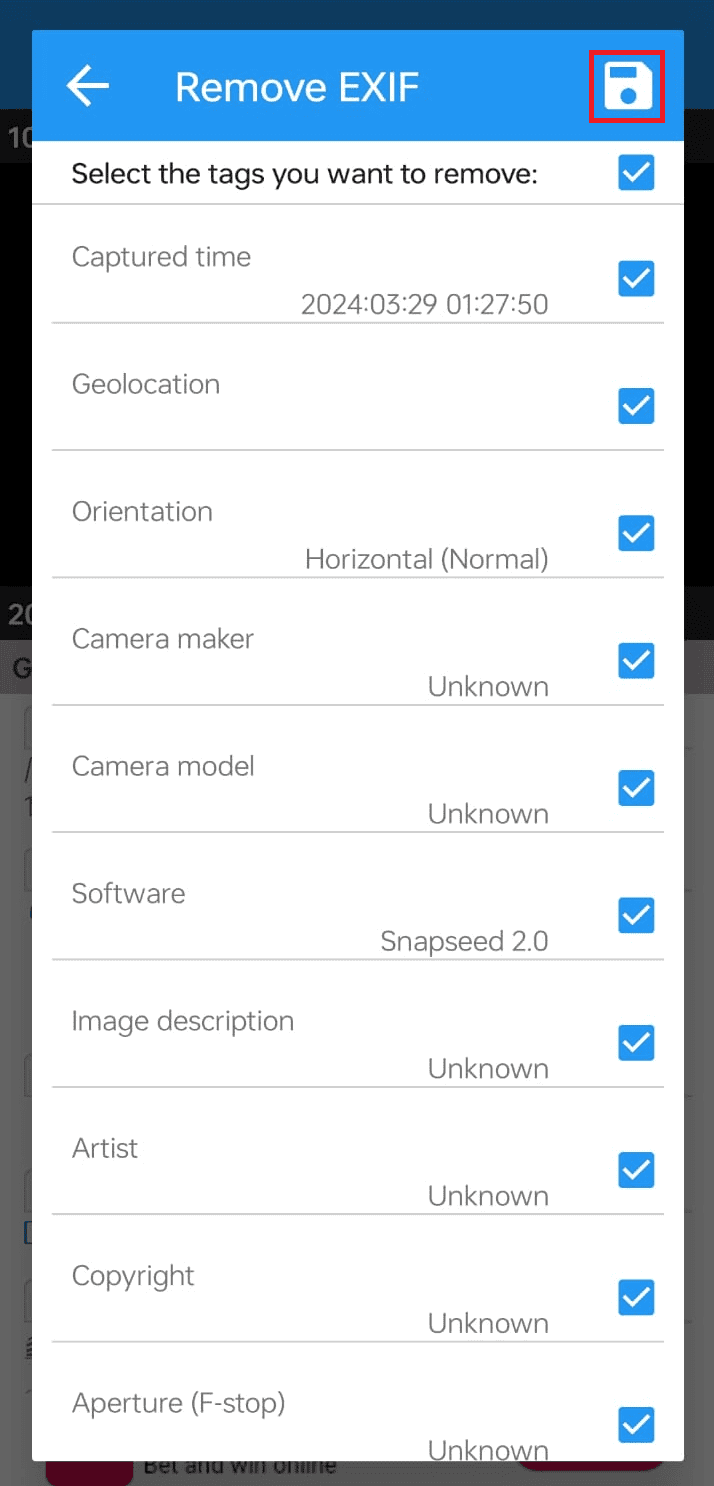Viewport: 714px width, 1486px height.
Task: Go back using the left arrow
Action: coord(88,87)
